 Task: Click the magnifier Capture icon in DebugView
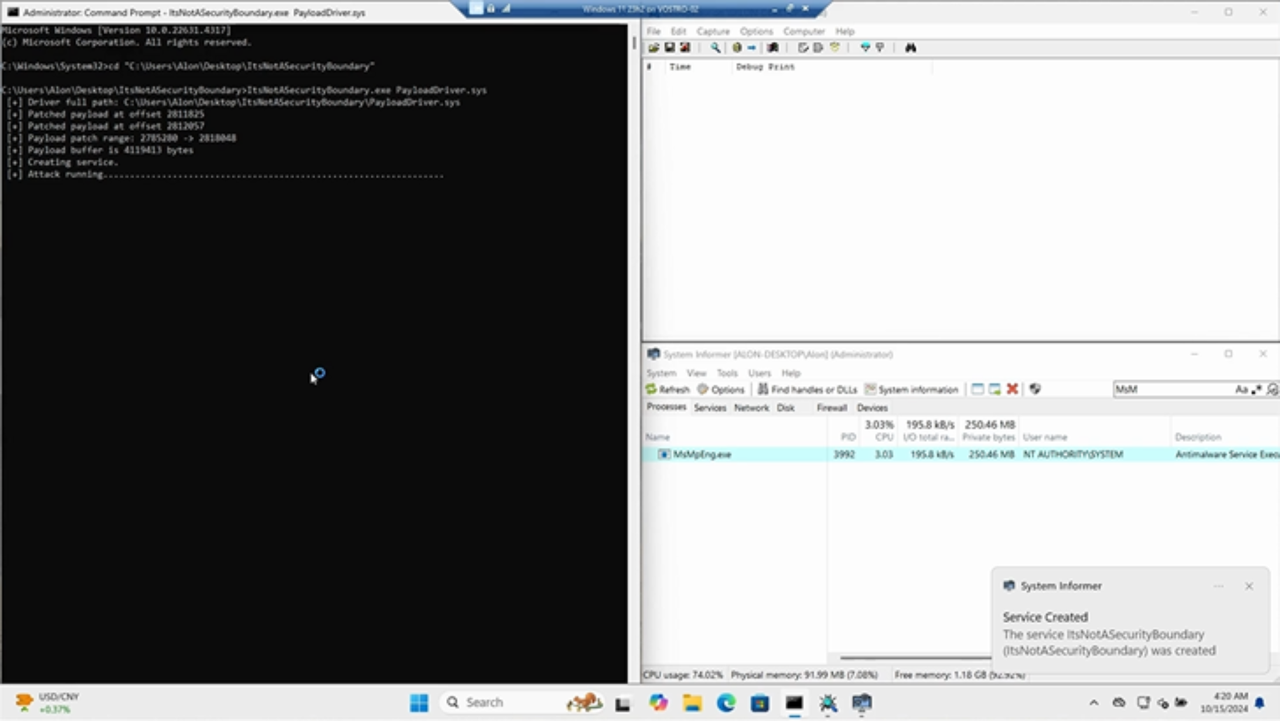click(715, 48)
